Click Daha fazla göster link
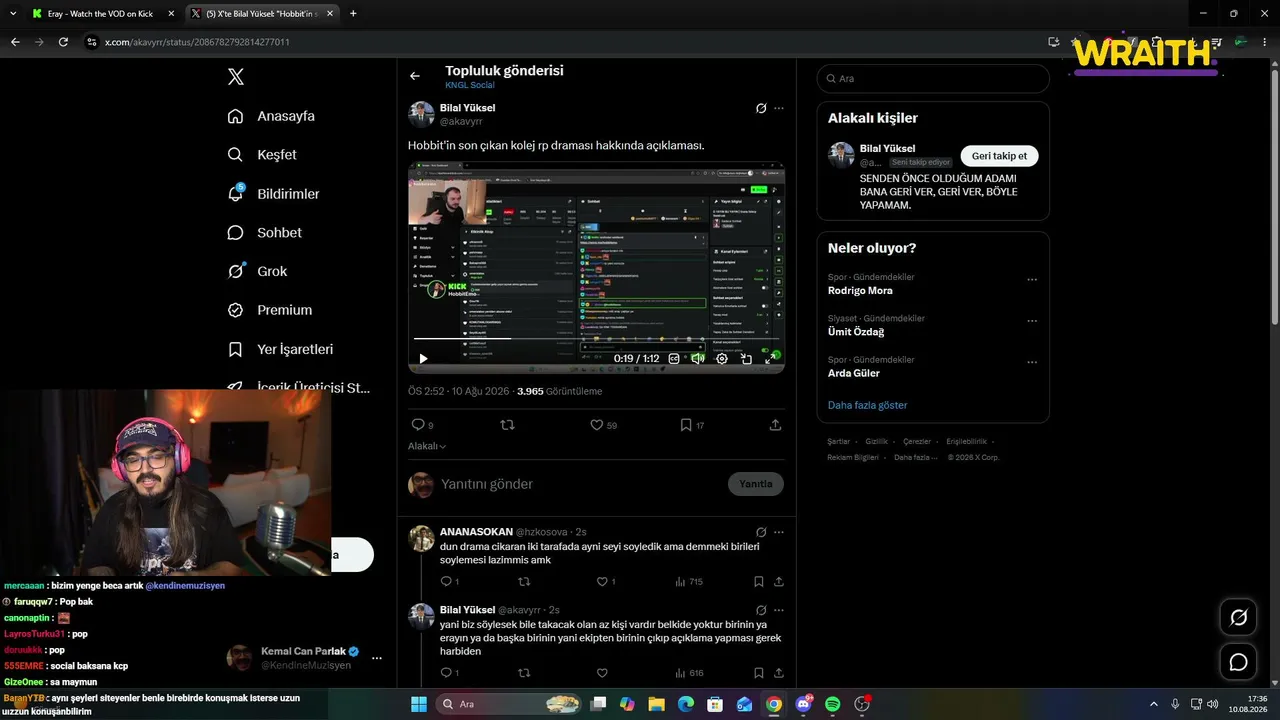 pos(868,405)
